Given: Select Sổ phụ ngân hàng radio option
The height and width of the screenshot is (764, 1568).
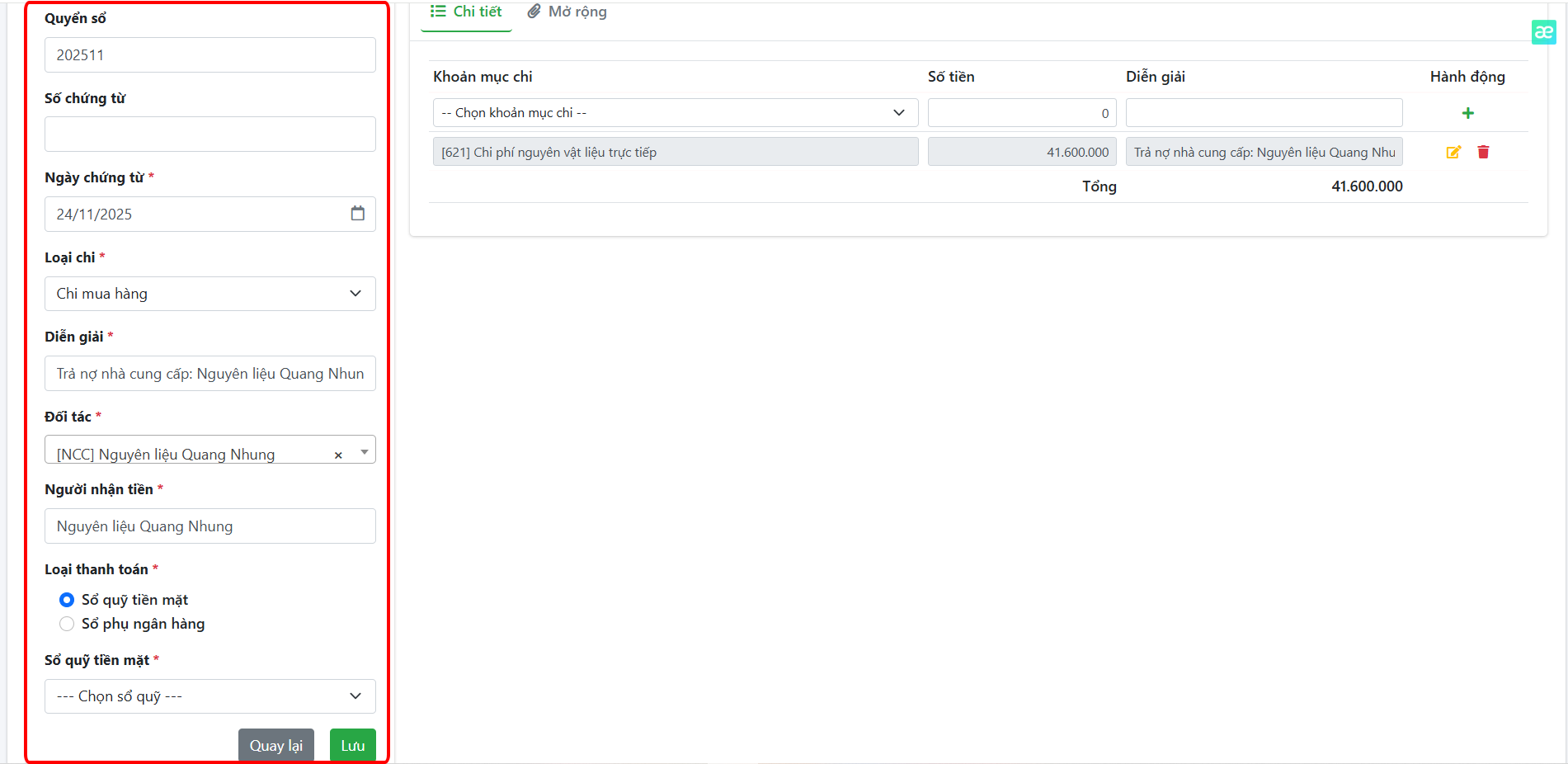Looking at the screenshot, I should [x=67, y=624].
